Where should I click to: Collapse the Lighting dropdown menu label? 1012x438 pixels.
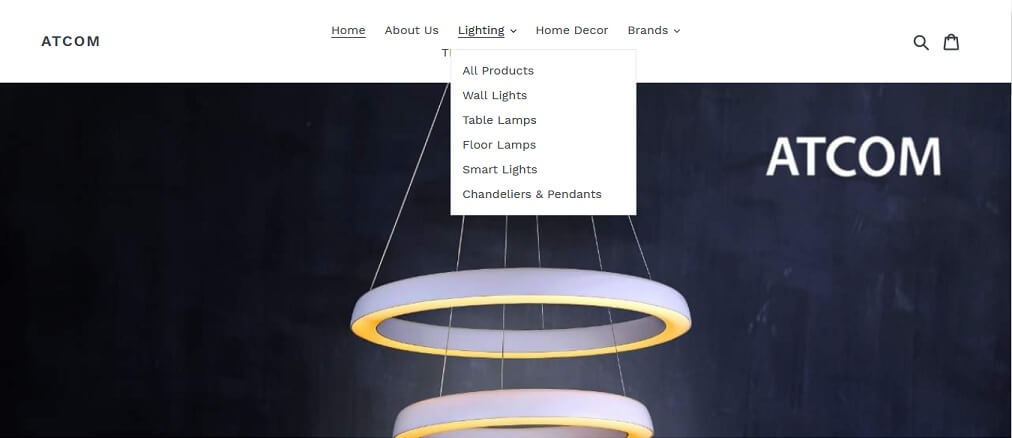pos(481,30)
